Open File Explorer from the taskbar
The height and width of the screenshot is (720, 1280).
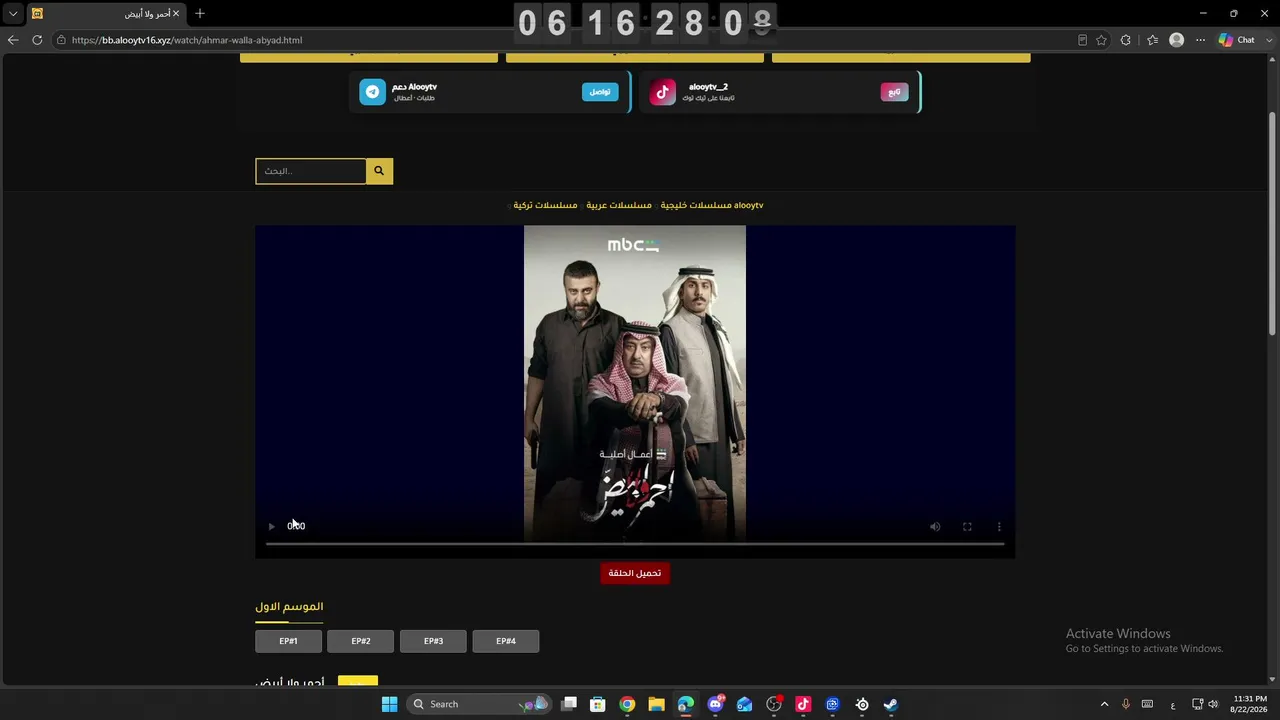[x=656, y=704]
